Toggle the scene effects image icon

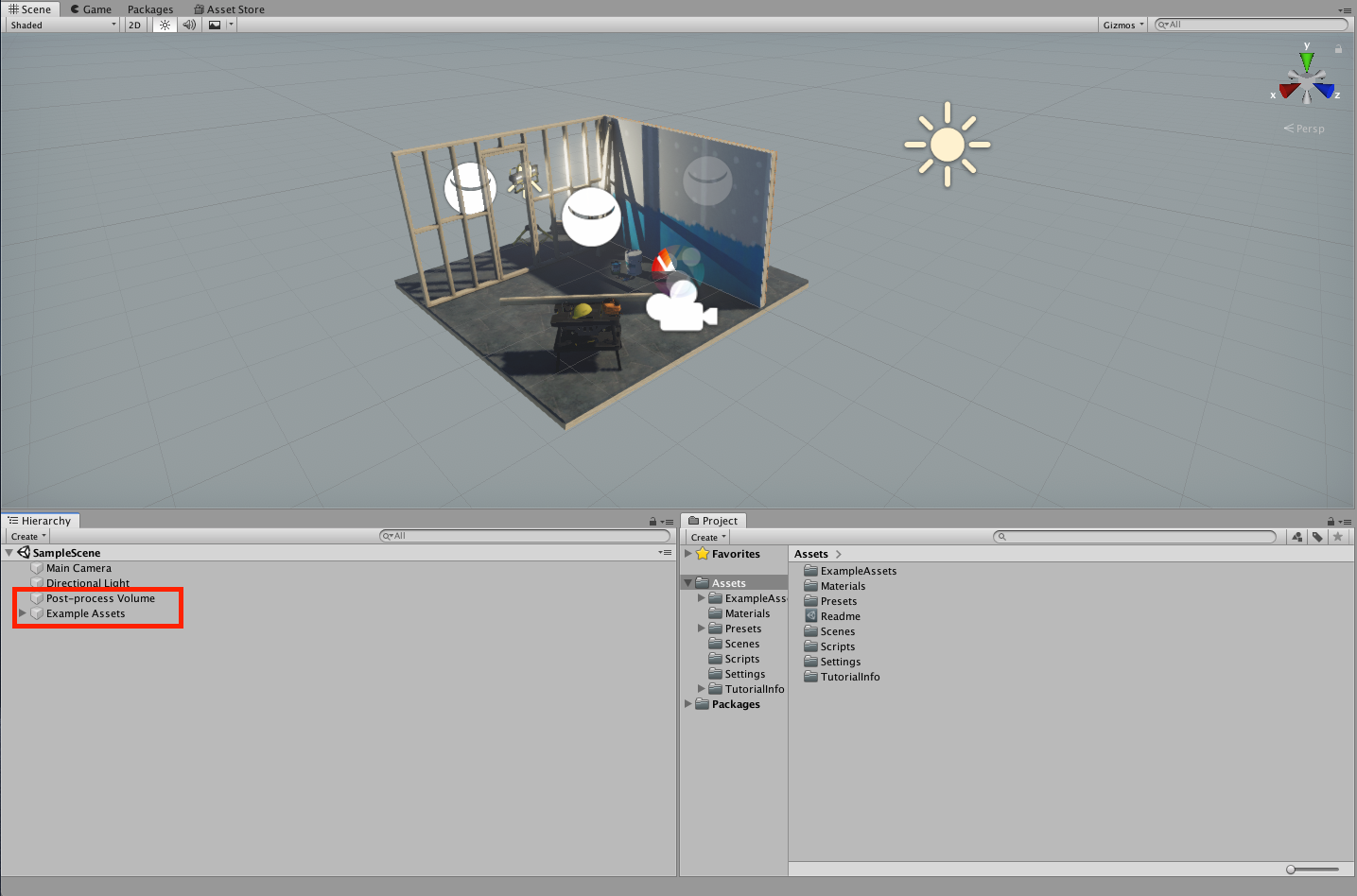pos(214,25)
